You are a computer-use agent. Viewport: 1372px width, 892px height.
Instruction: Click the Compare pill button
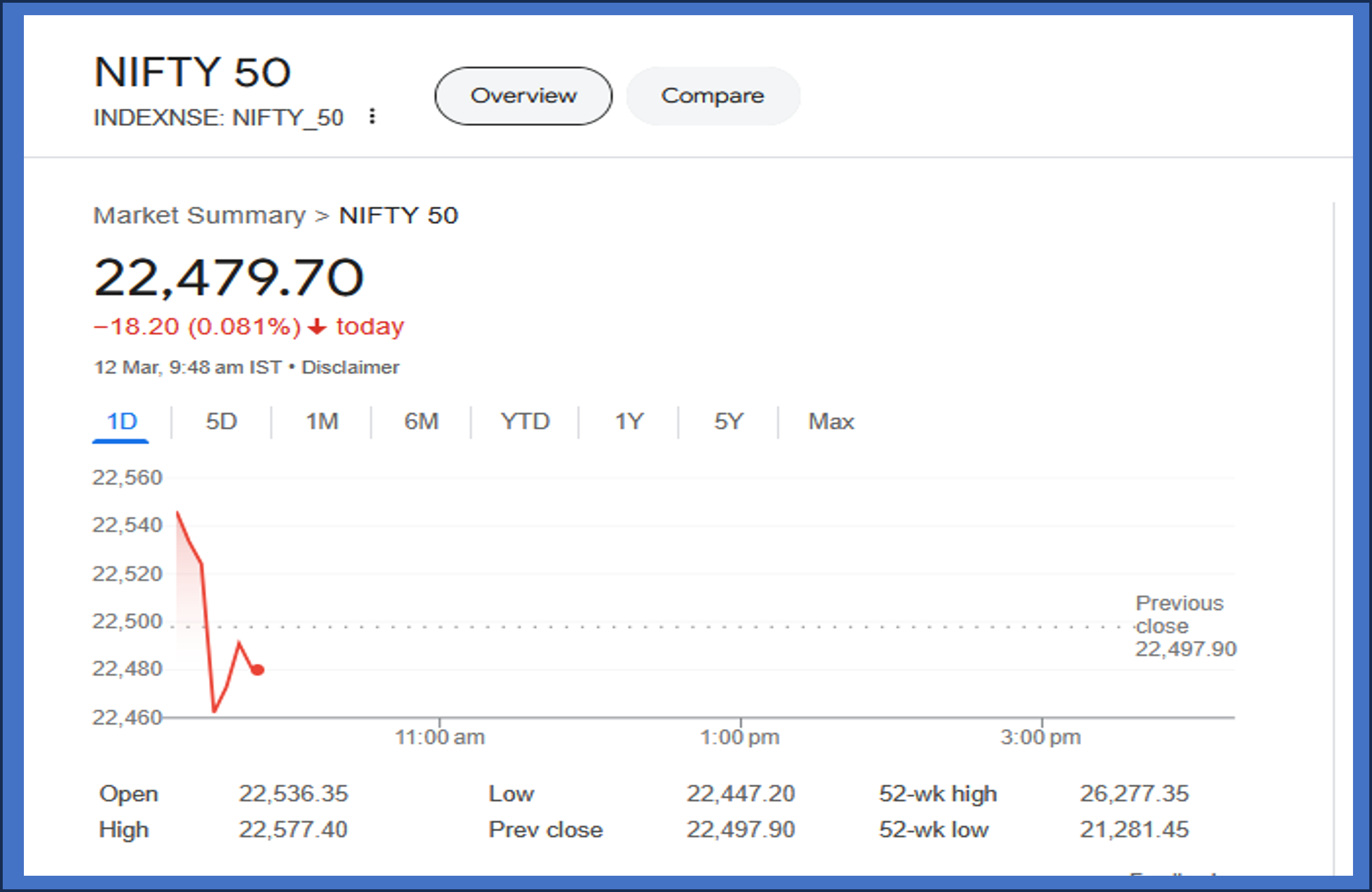click(x=713, y=95)
